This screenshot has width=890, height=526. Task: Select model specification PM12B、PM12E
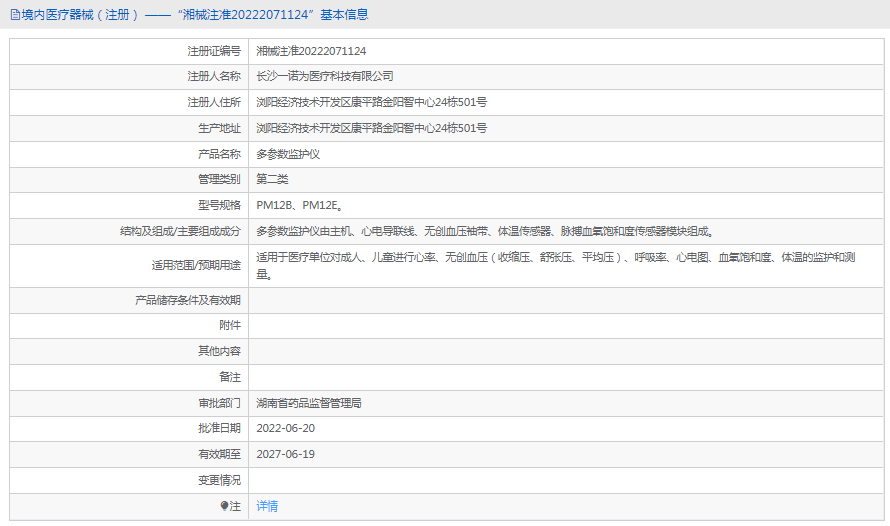tap(299, 205)
